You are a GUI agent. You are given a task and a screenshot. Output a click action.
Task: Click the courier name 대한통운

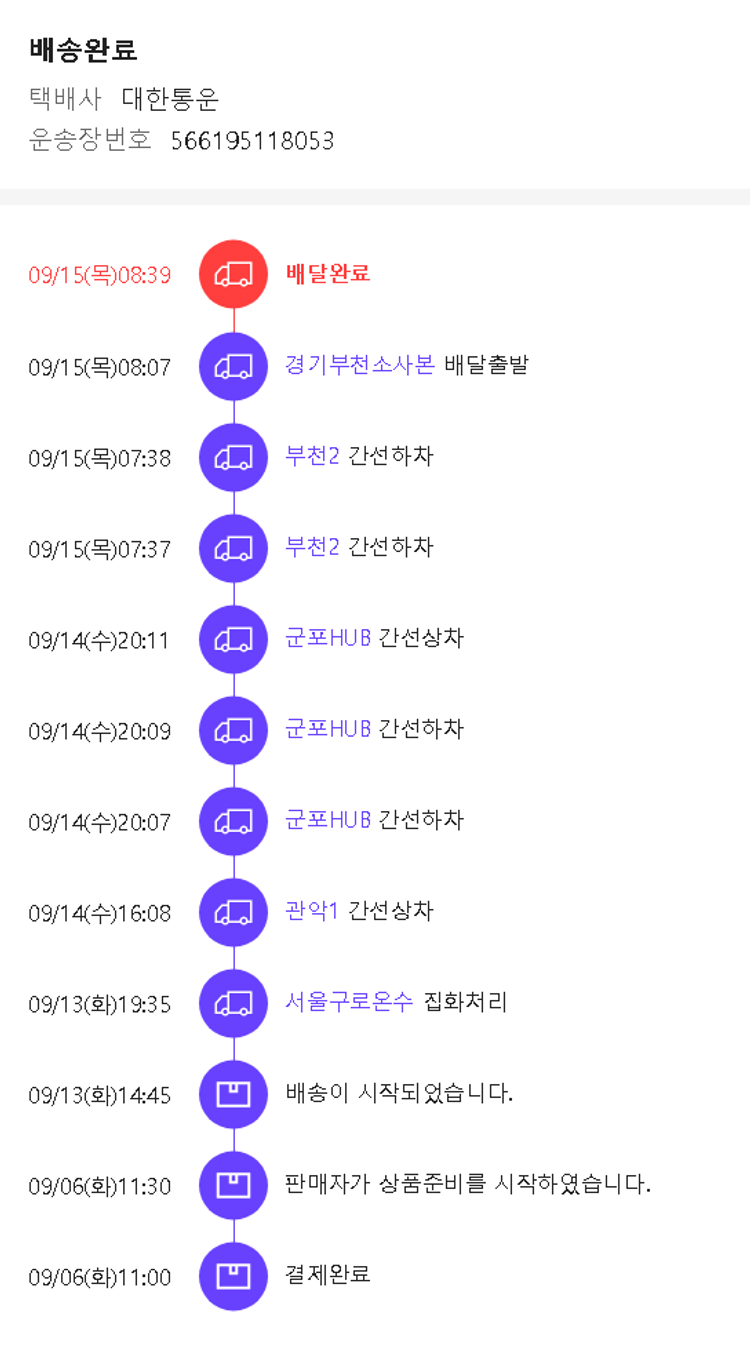point(170,99)
